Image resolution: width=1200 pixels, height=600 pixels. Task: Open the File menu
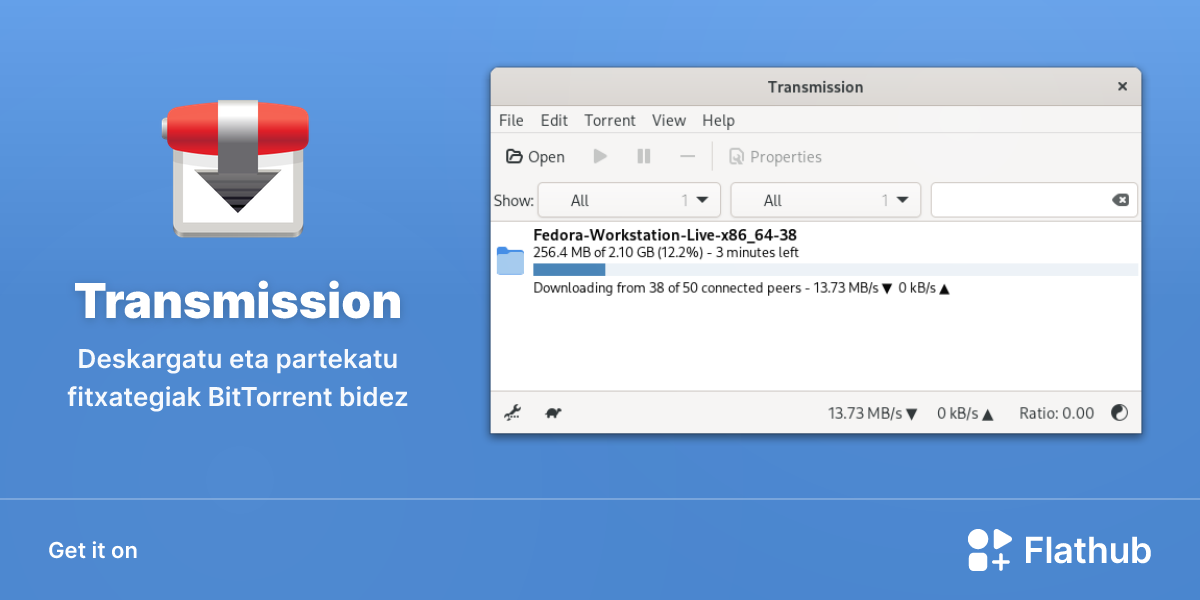[x=511, y=120]
